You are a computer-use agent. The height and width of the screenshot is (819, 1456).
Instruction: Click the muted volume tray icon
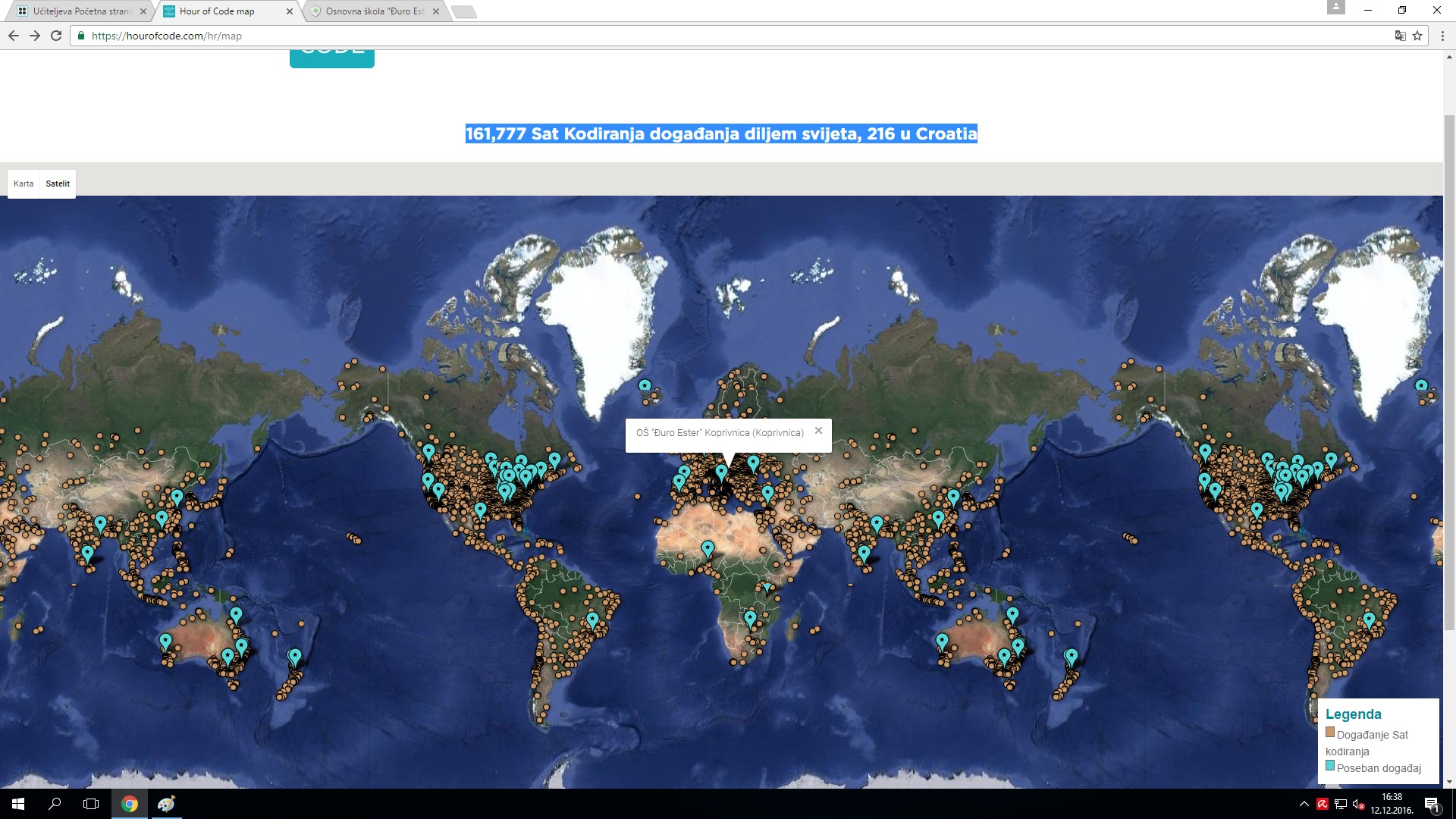click(x=1359, y=804)
